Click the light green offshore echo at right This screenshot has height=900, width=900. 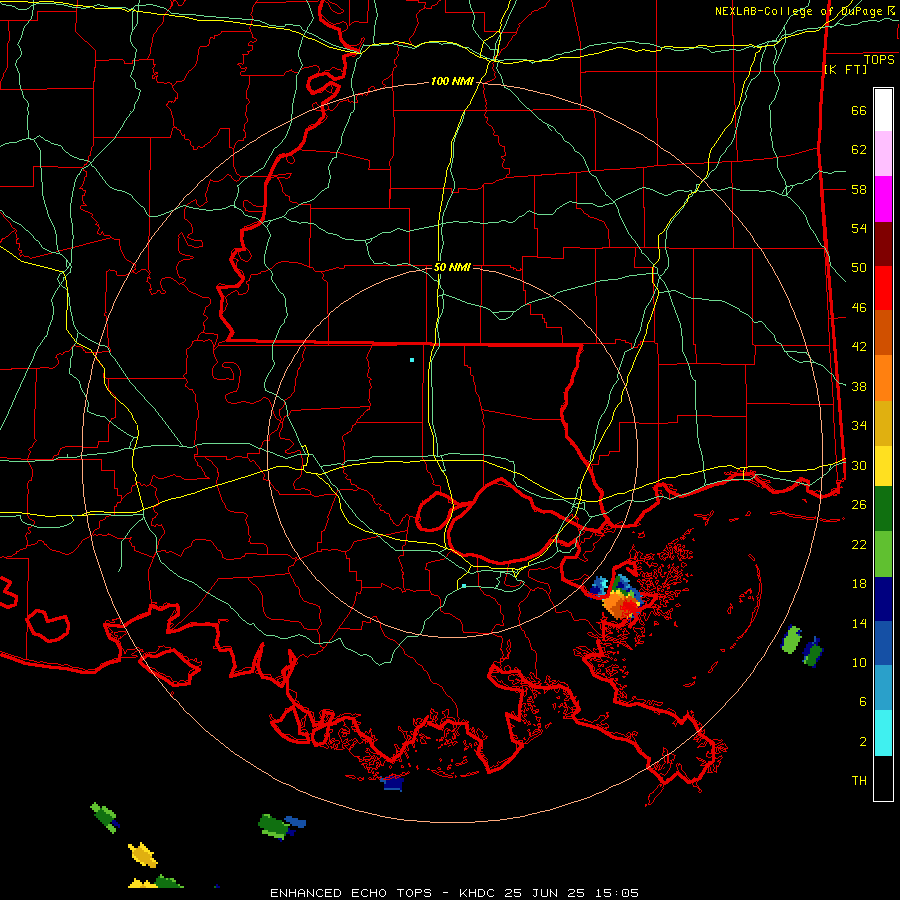pyautogui.click(x=792, y=639)
